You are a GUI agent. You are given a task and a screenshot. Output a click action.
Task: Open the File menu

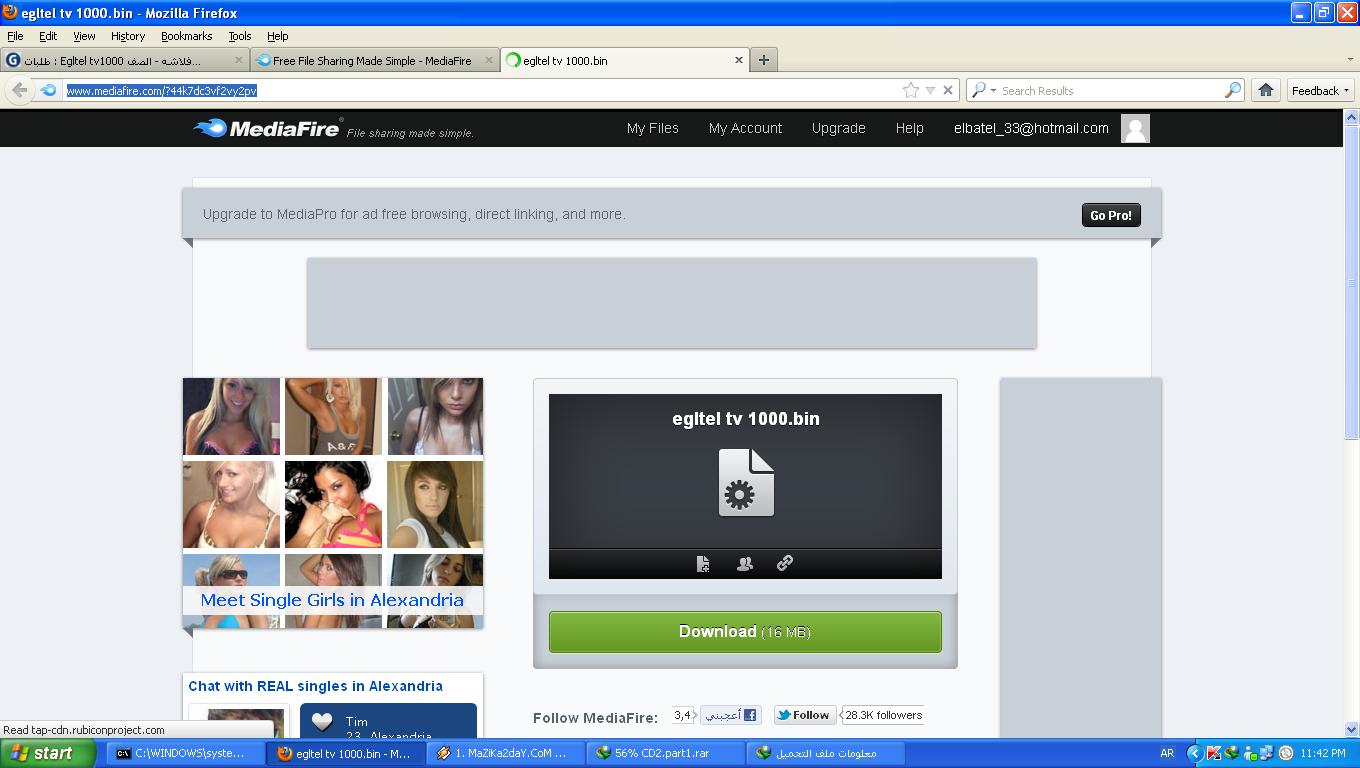click(15, 36)
